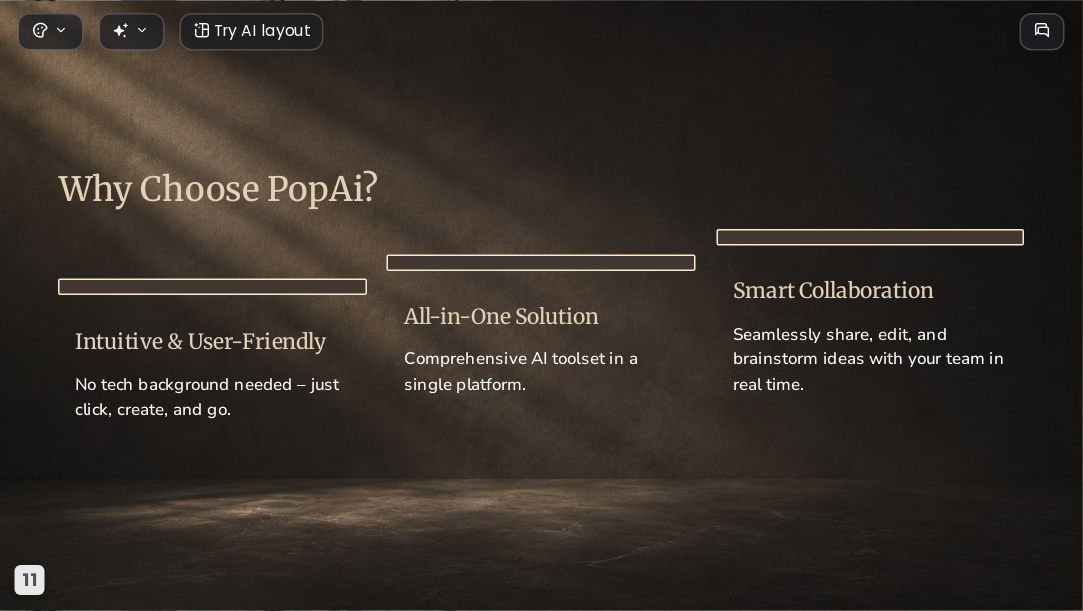Expand the AI sparkle dropdown chevron
Screen dimensions: 1083x611
click(x=142, y=30)
